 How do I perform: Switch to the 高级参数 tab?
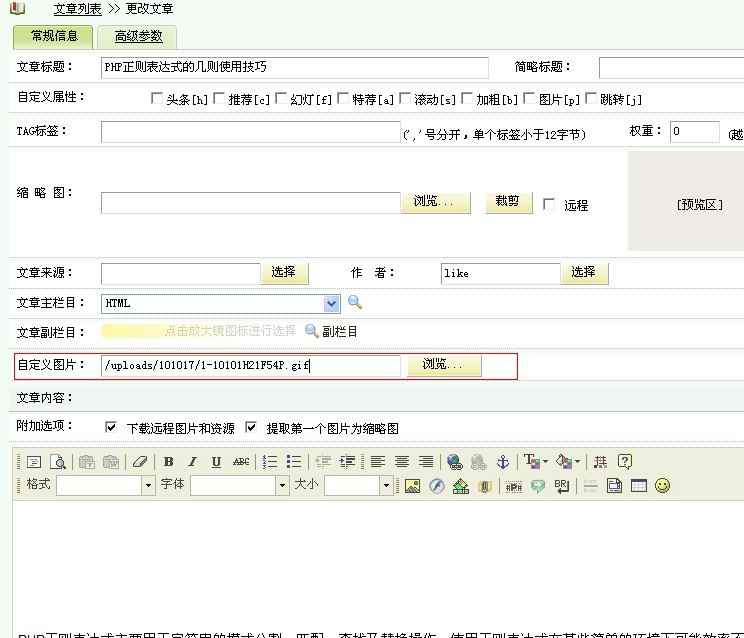pyautogui.click(x=138, y=37)
